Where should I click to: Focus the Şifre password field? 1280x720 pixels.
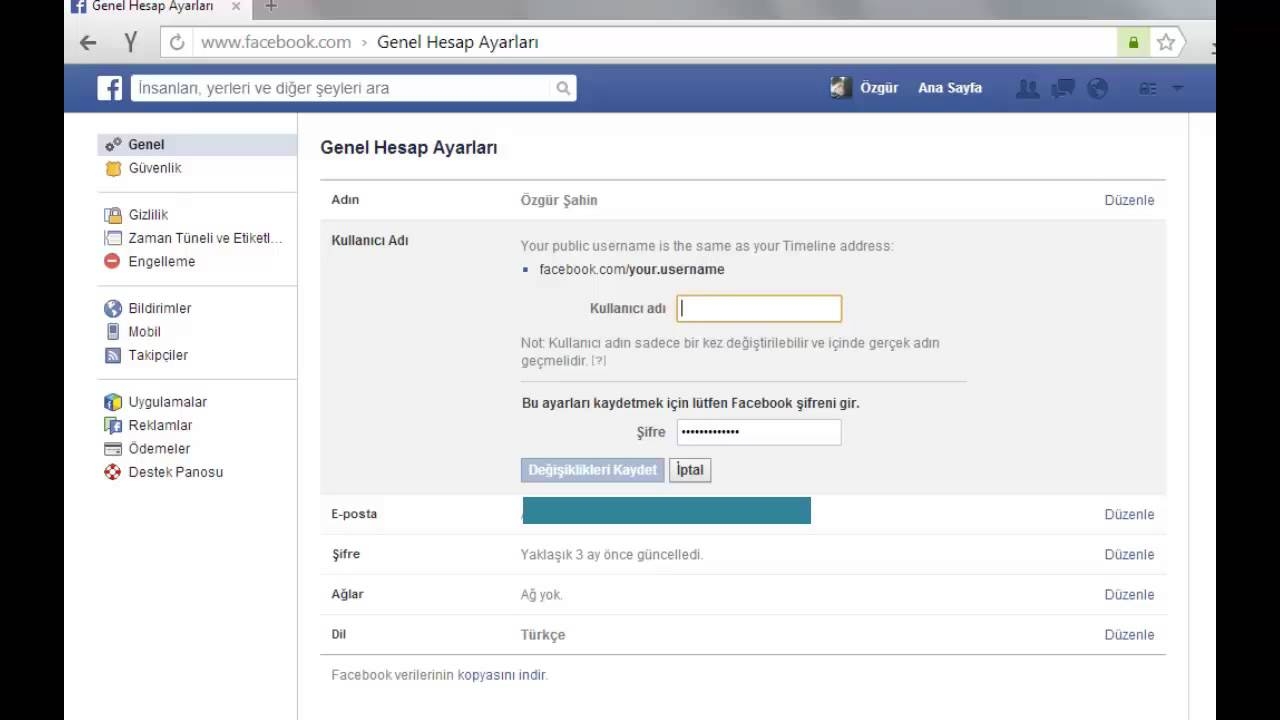point(759,432)
